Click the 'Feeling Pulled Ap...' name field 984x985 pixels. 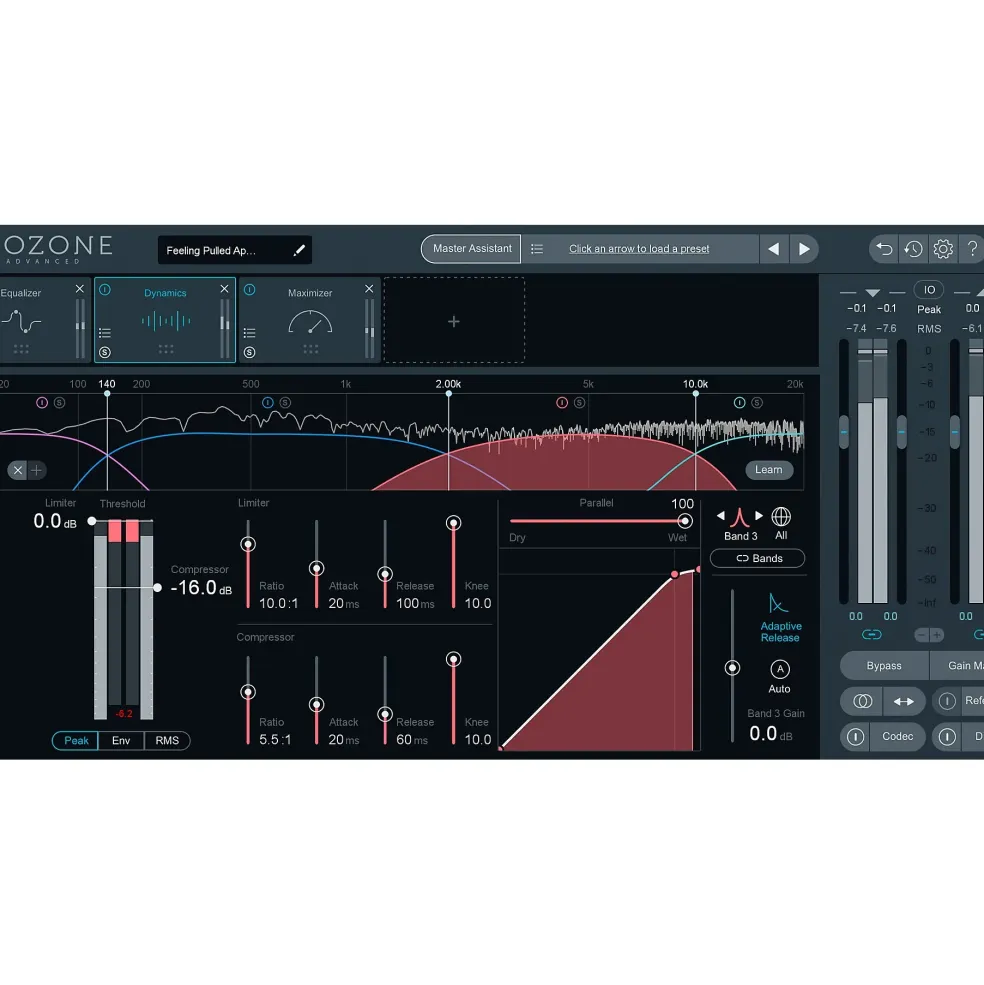[x=234, y=250]
